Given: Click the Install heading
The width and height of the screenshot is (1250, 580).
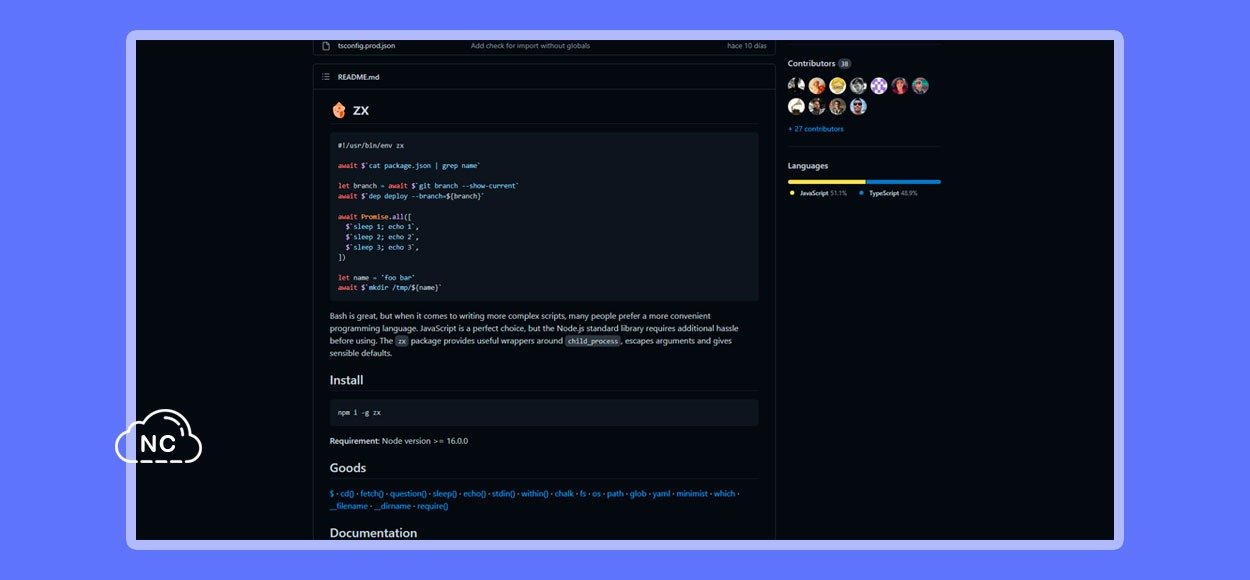Looking at the screenshot, I should pyautogui.click(x=347, y=380).
